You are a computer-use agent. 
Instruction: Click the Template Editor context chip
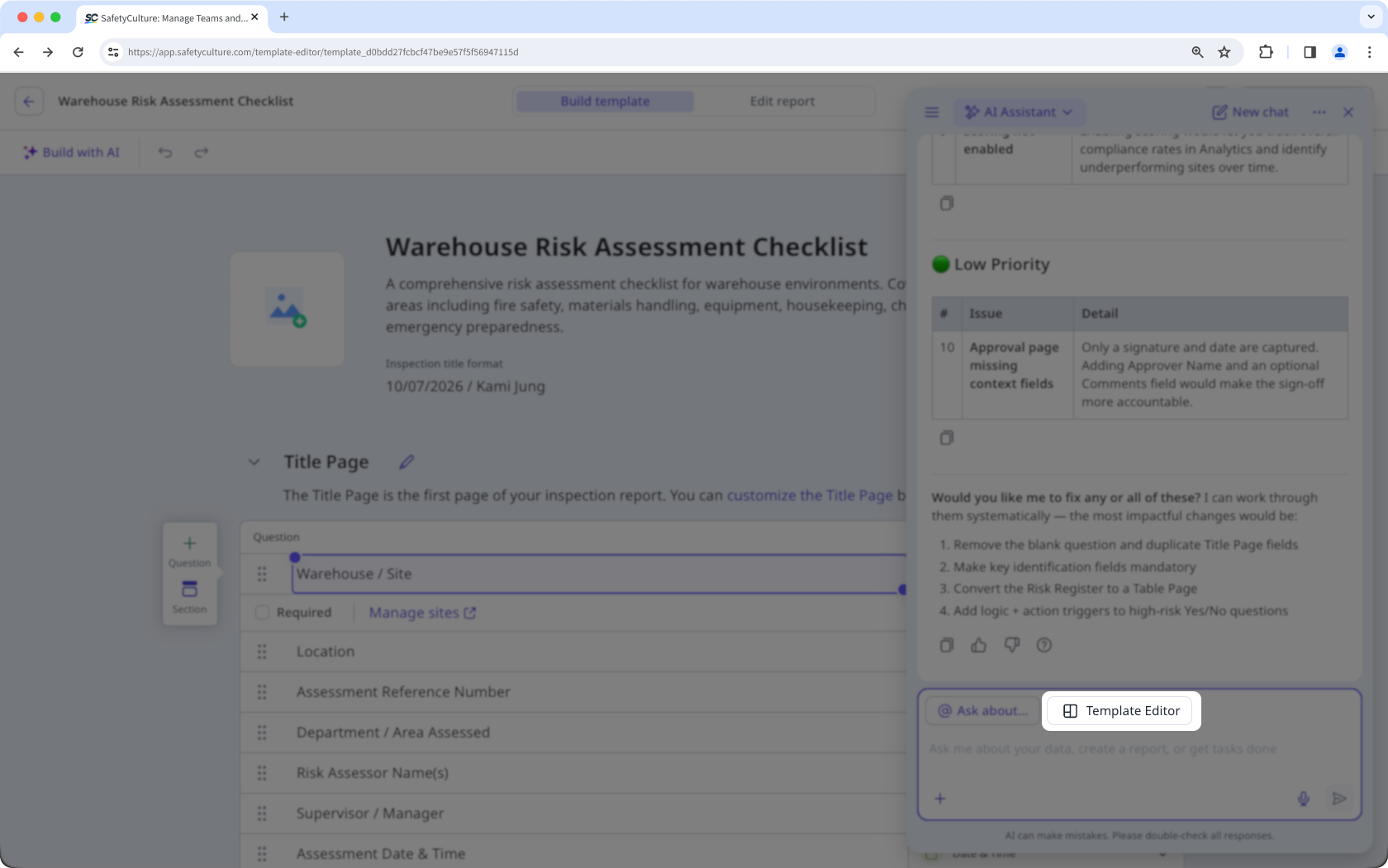click(1121, 711)
